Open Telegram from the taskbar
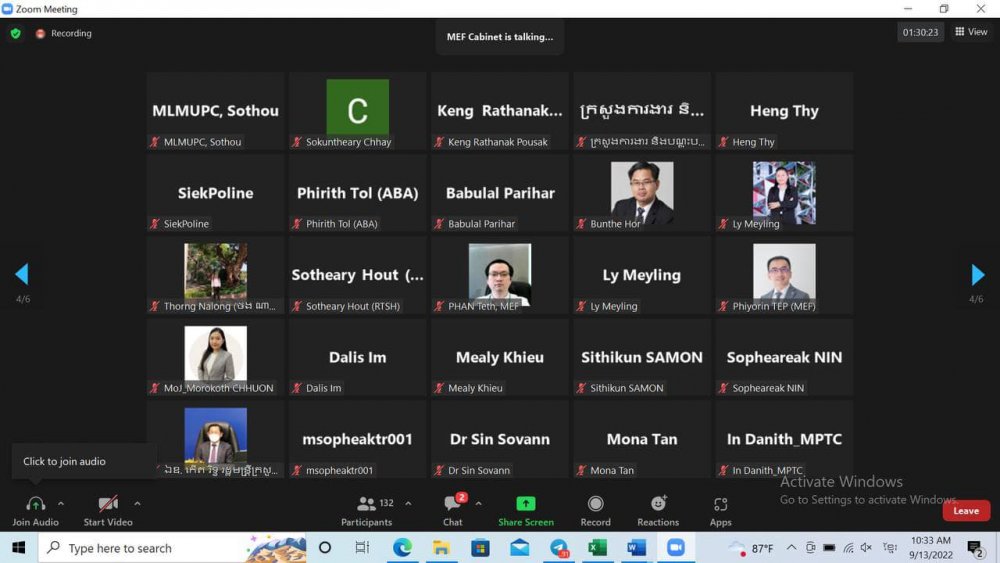Screen dimensions: 1000x563 (559, 548)
